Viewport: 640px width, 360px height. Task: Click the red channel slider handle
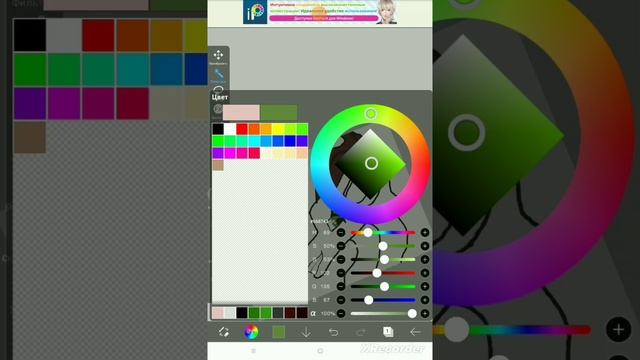click(377, 273)
